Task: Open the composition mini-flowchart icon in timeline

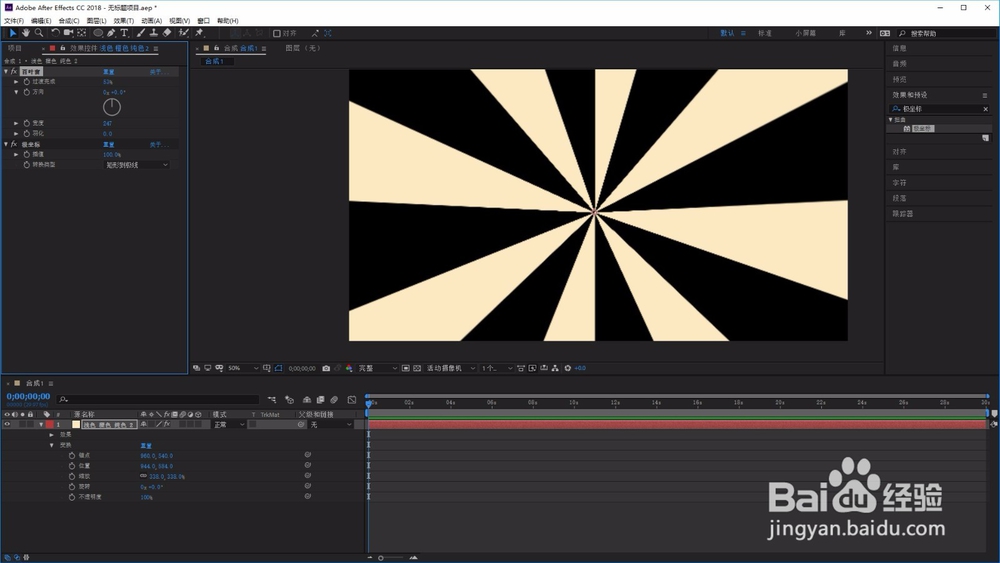Action: coord(272,400)
